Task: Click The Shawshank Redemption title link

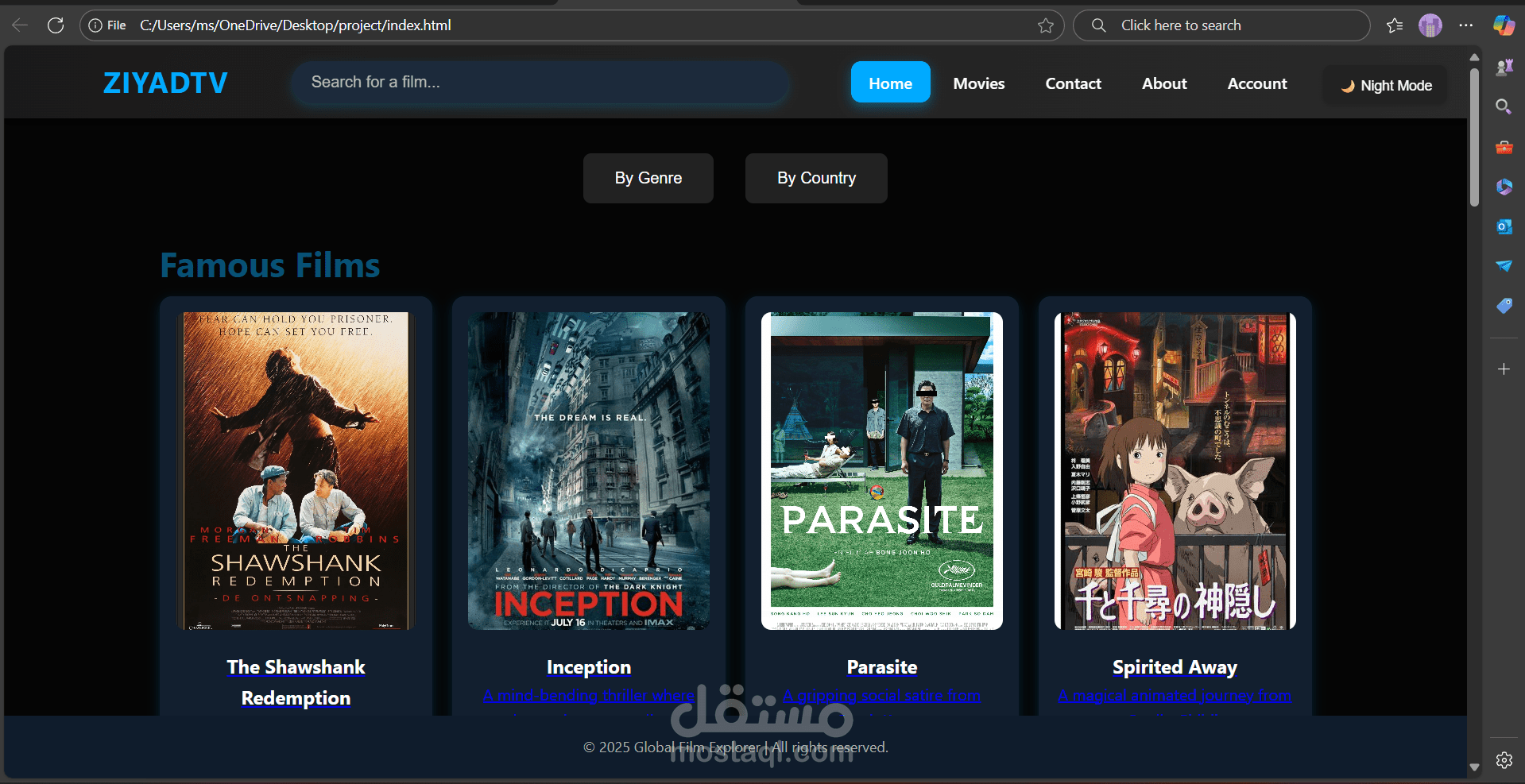Action: (x=296, y=682)
